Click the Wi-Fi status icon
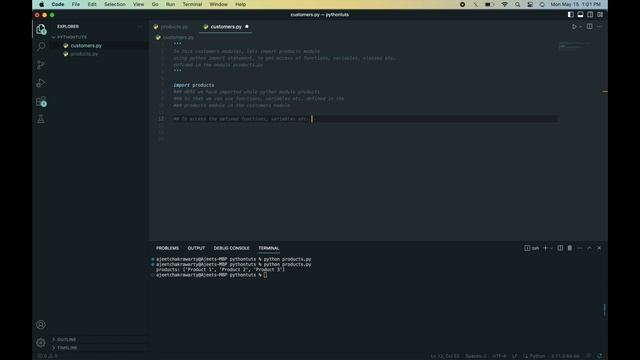Screen dimensions: 640x360 pos(504,4)
